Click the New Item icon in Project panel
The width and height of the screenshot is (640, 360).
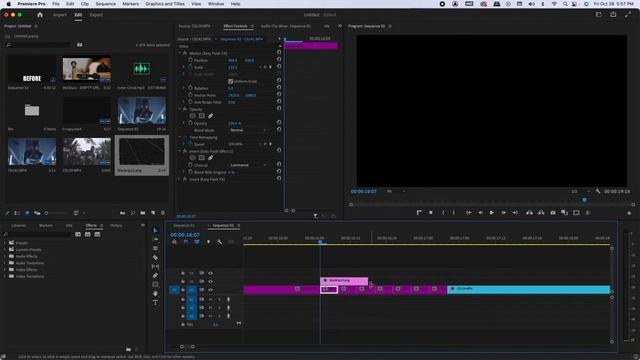click(x=153, y=213)
